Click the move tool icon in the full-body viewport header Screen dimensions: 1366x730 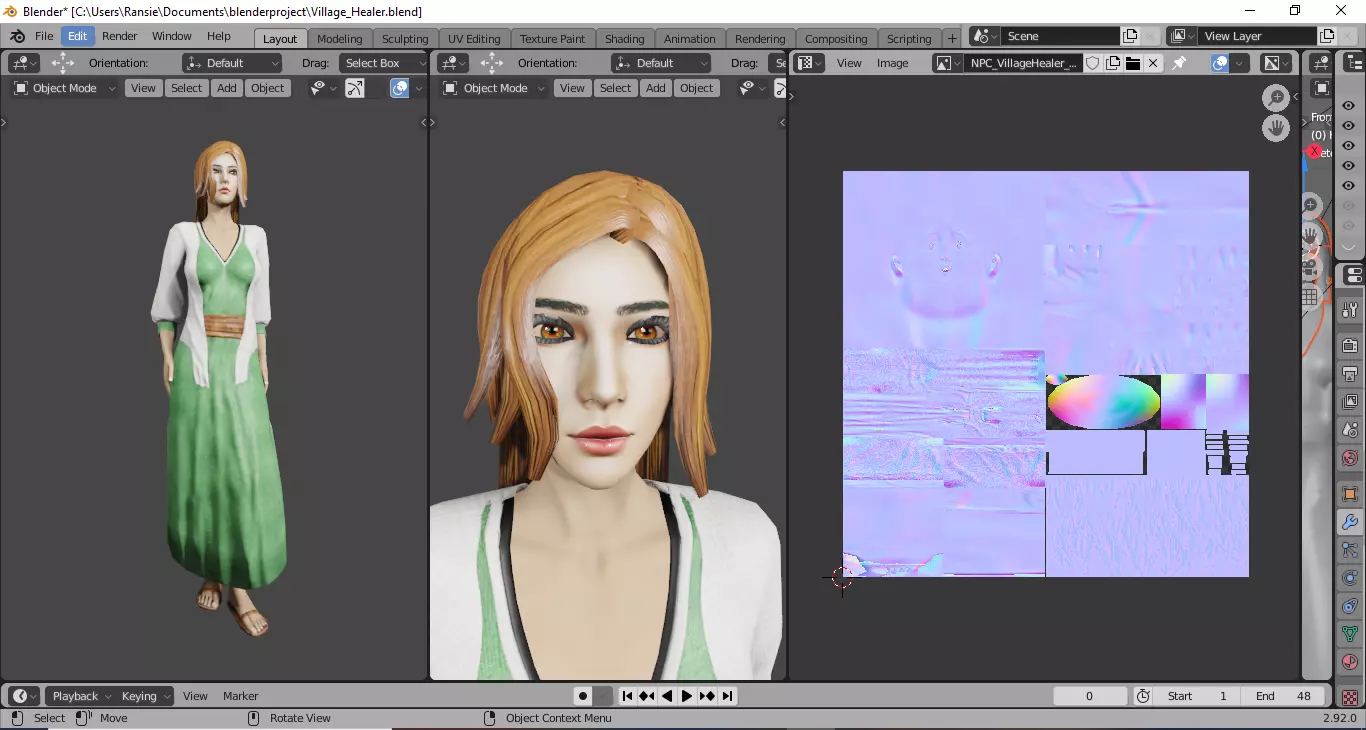pyautogui.click(x=62, y=63)
